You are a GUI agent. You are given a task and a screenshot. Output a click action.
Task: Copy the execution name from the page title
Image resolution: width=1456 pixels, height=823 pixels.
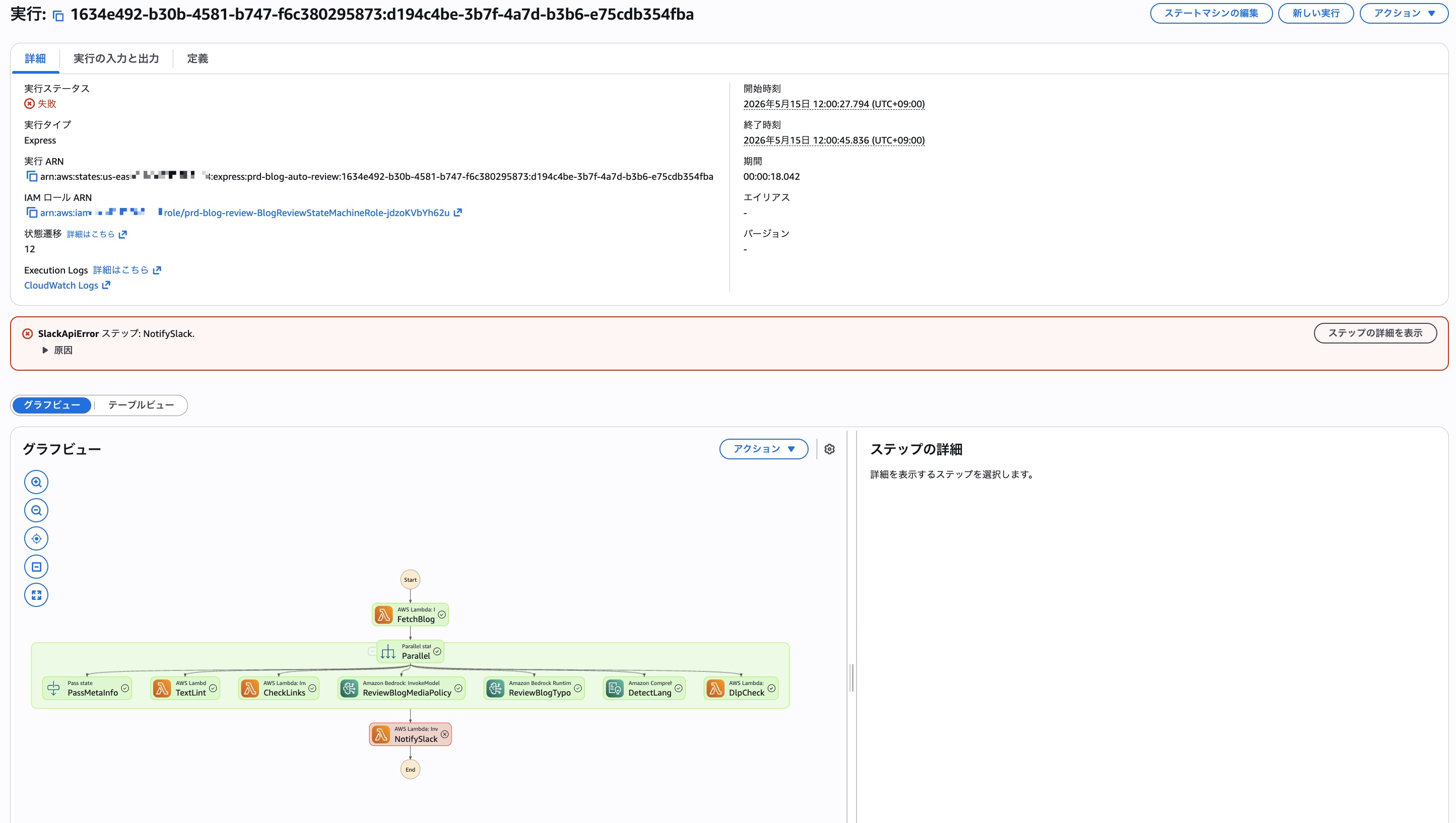click(58, 16)
